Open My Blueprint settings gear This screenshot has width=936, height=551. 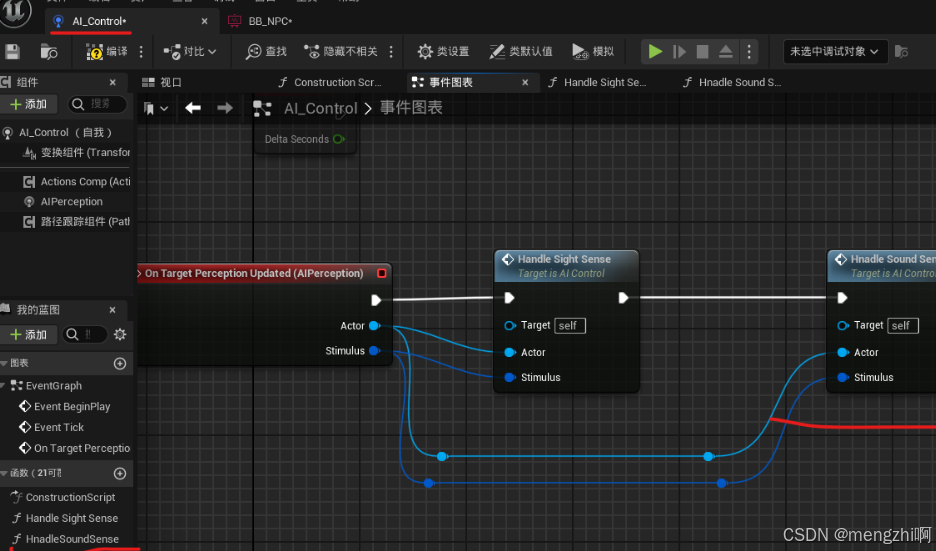pyautogui.click(x=120, y=335)
